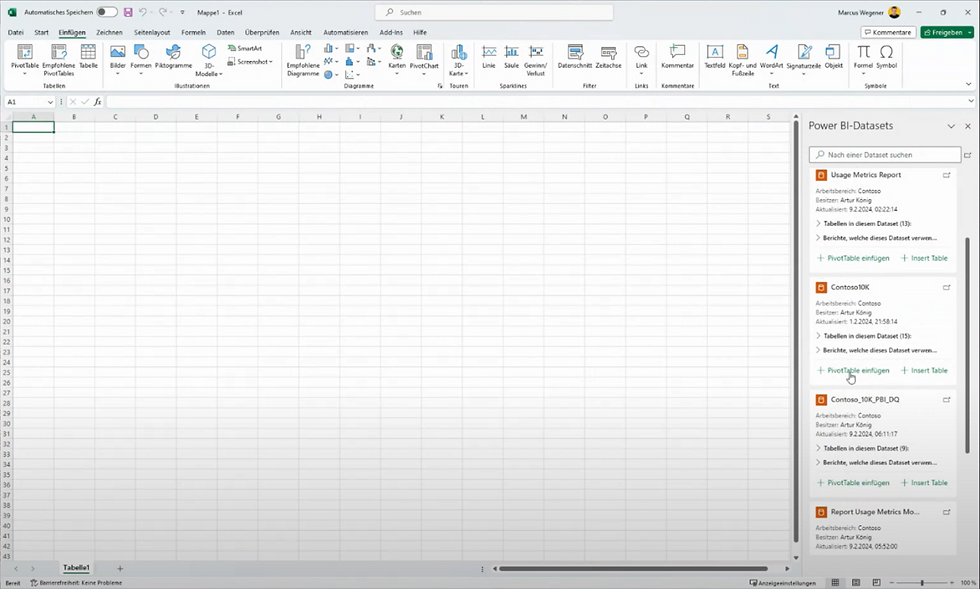Insert a Link
Viewport: 980px width, 589px height.
click(x=641, y=59)
